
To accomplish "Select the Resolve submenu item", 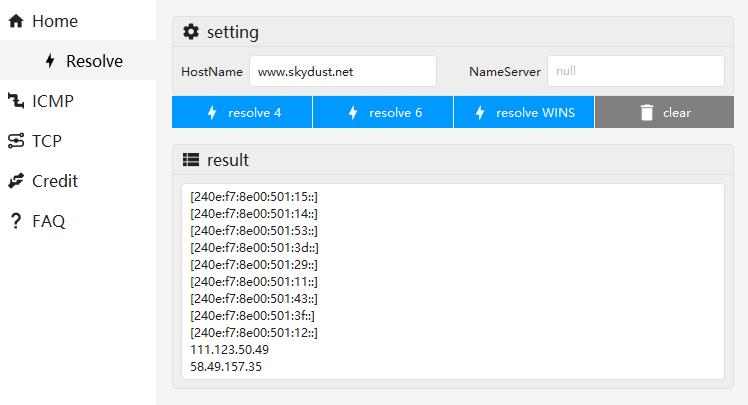I will 94,61.
